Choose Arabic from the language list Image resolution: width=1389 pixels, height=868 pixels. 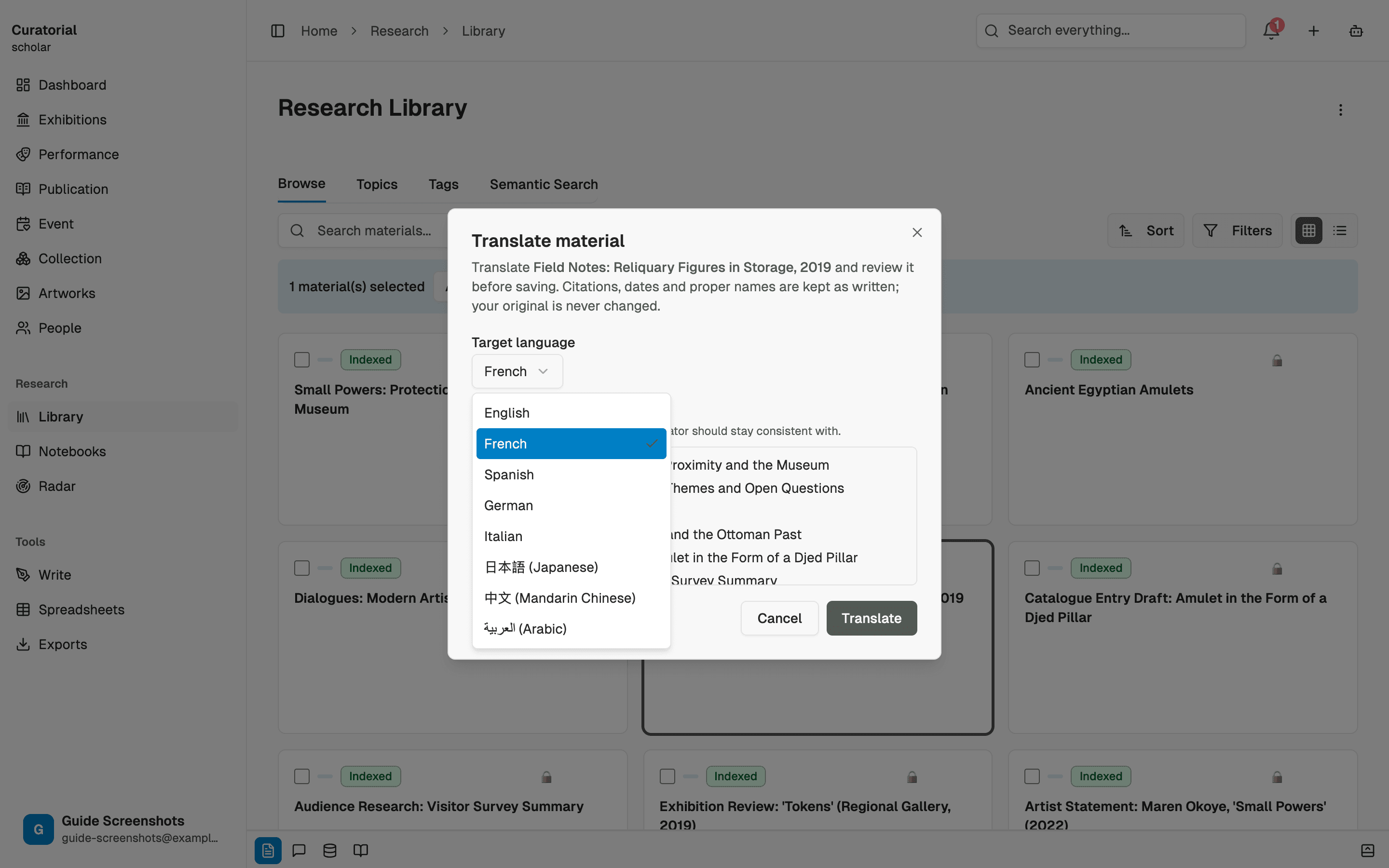[571, 629]
